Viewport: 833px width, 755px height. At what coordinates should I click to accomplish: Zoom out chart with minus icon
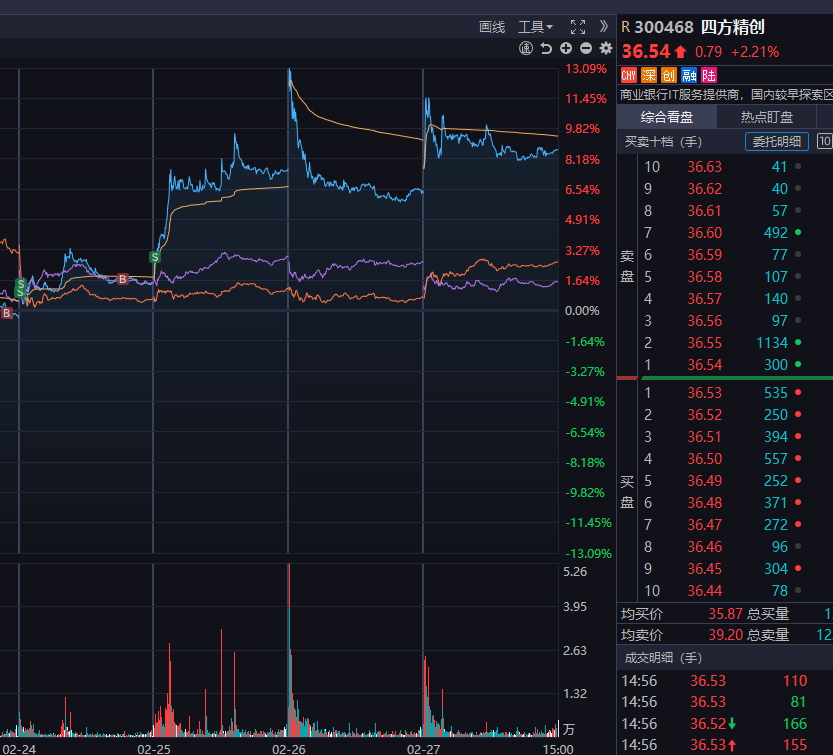(586, 48)
